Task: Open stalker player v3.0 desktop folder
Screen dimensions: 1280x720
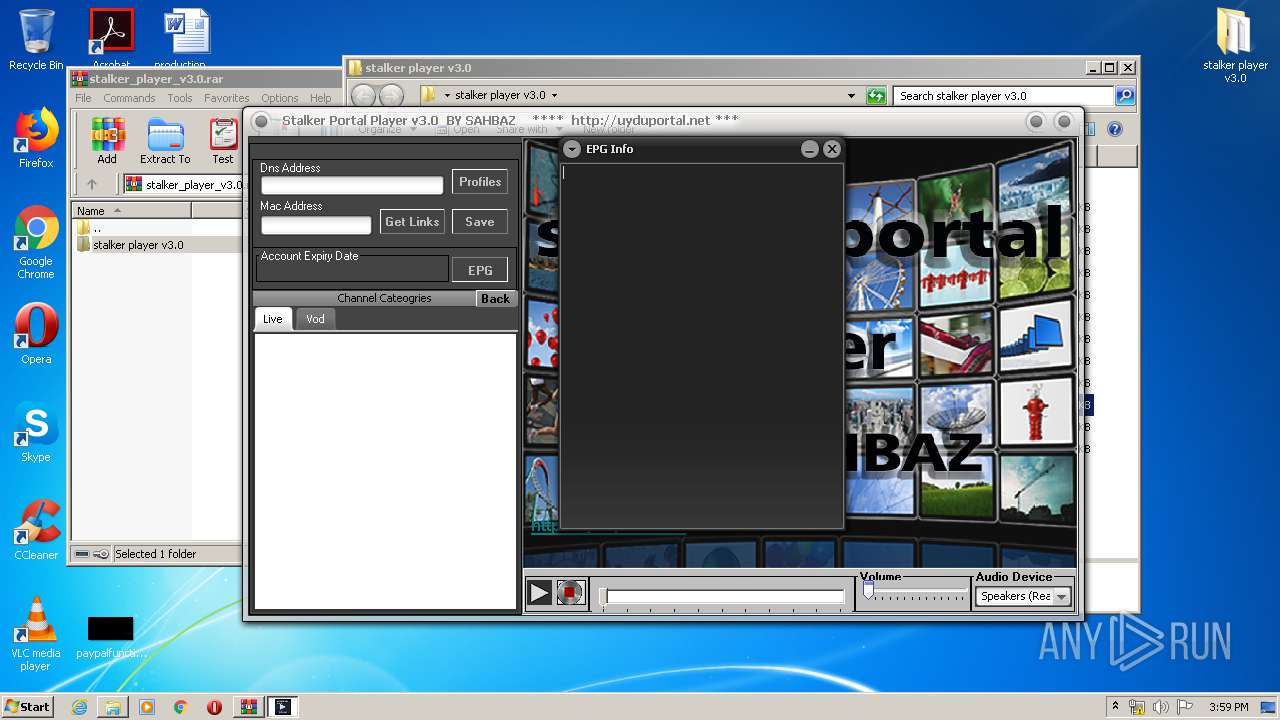Action: tap(1235, 45)
